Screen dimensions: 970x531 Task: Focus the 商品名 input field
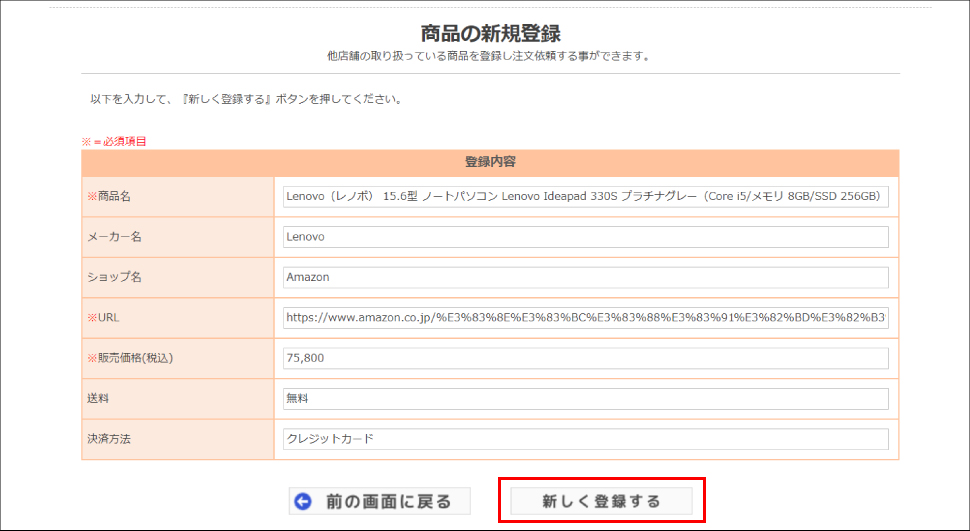pyautogui.click(x=586, y=196)
